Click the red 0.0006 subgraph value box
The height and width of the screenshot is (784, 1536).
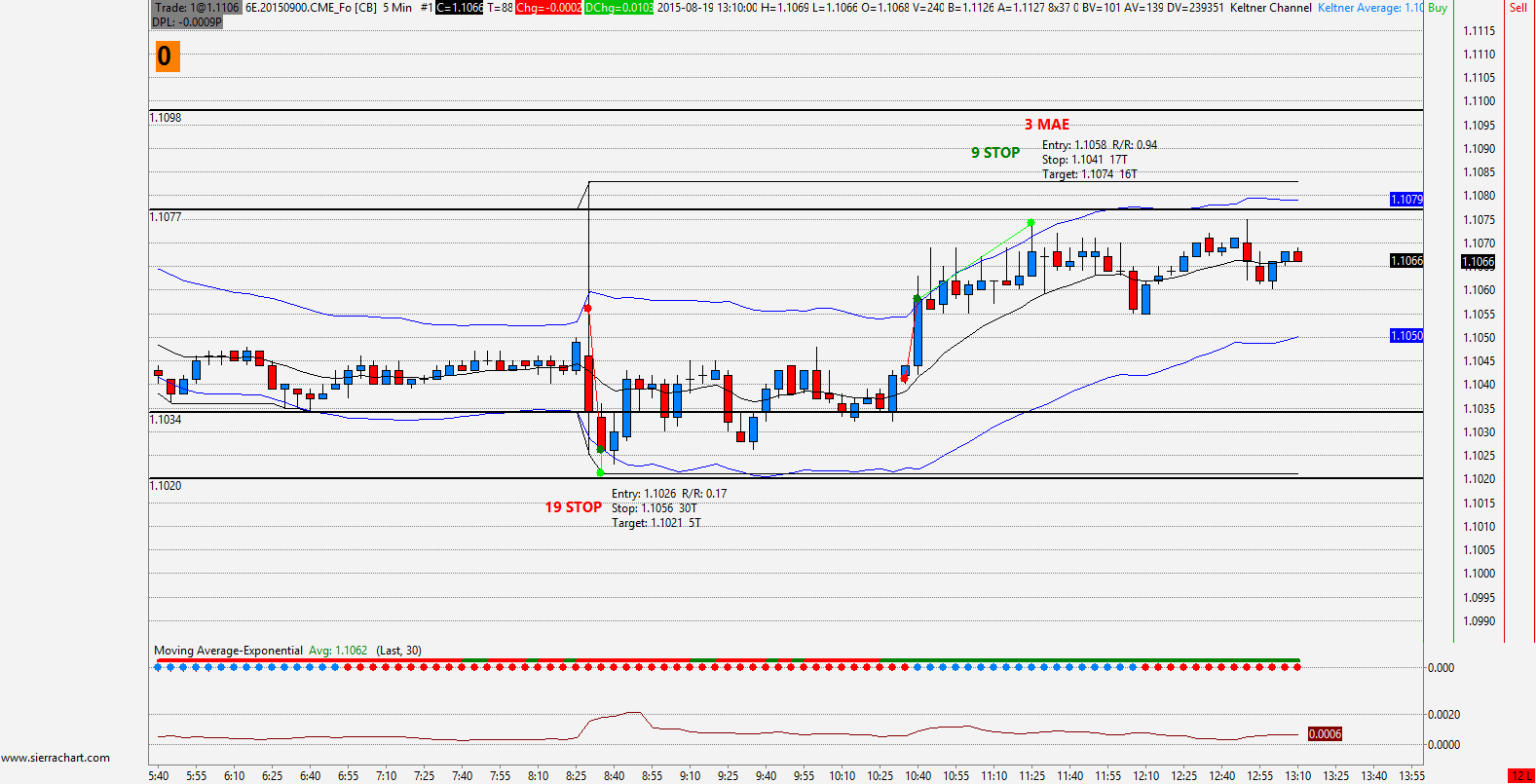pyautogui.click(x=1325, y=734)
